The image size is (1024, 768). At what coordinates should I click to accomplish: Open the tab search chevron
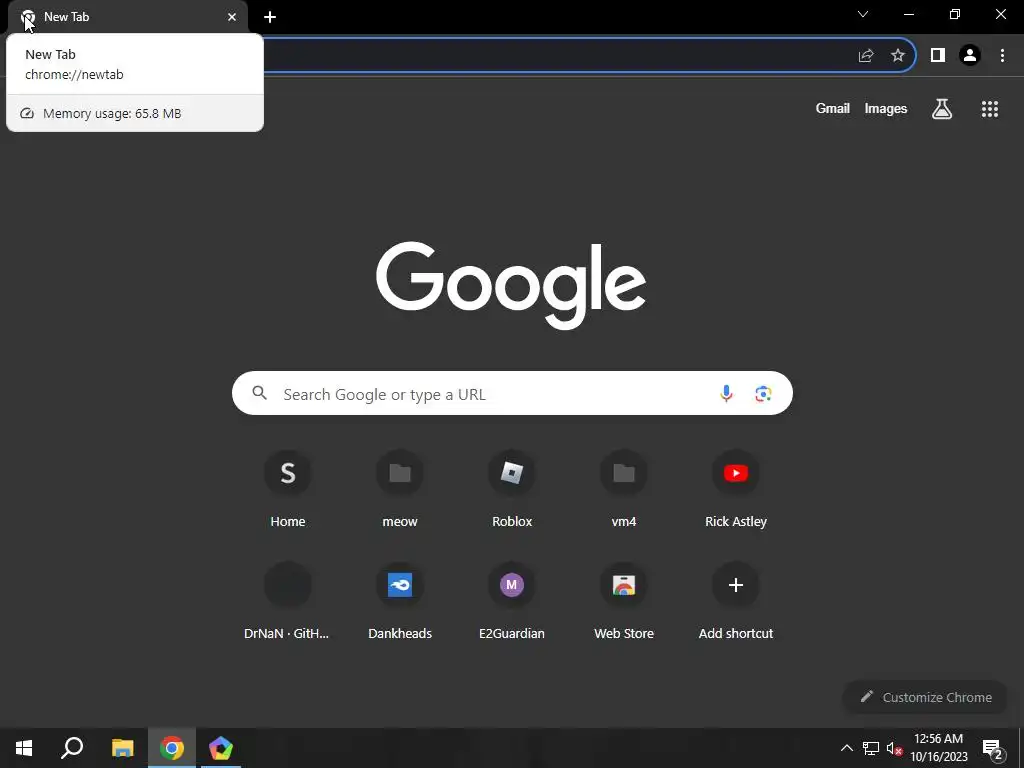(863, 14)
